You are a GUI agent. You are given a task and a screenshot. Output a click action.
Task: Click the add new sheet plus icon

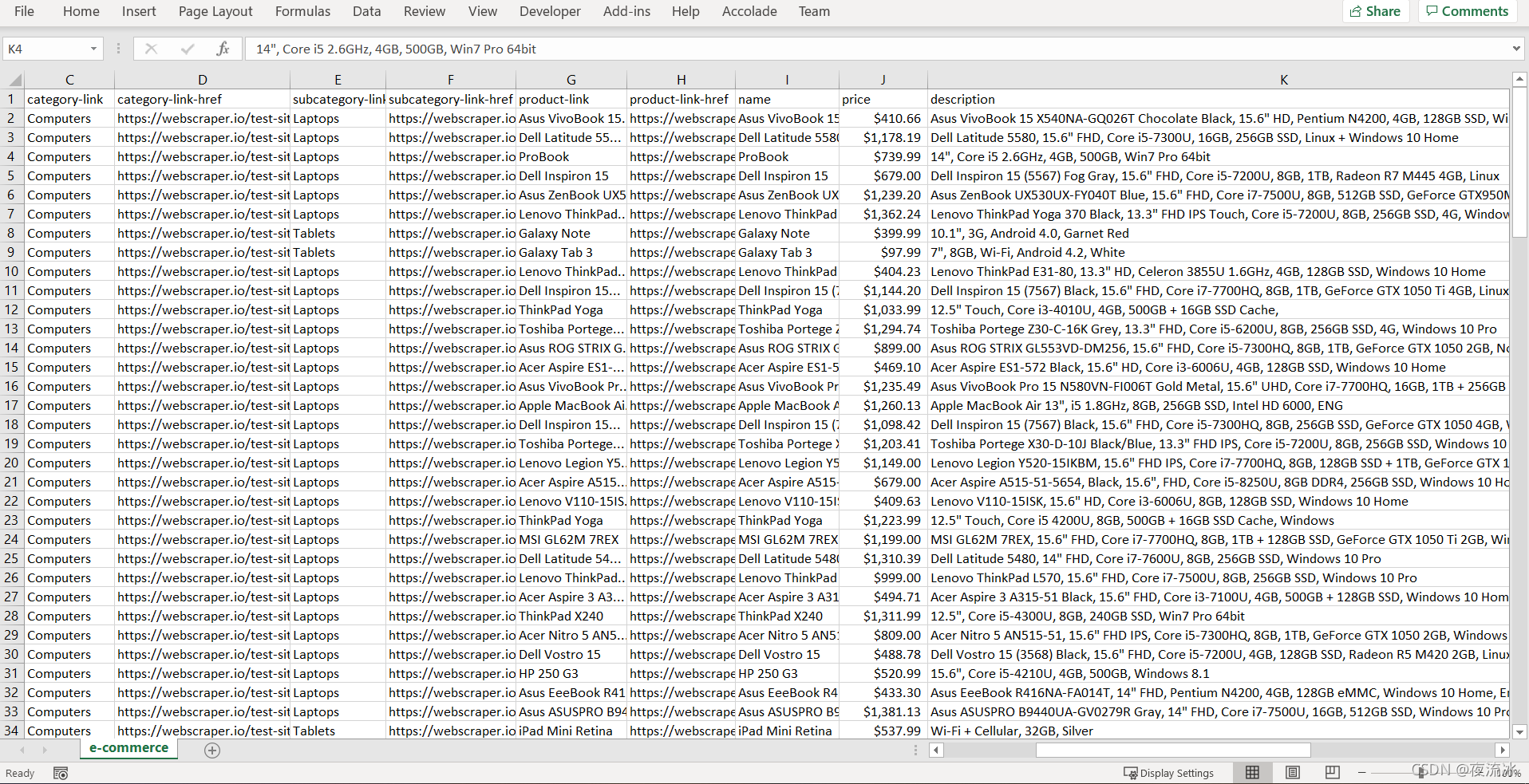(x=212, y=750)
